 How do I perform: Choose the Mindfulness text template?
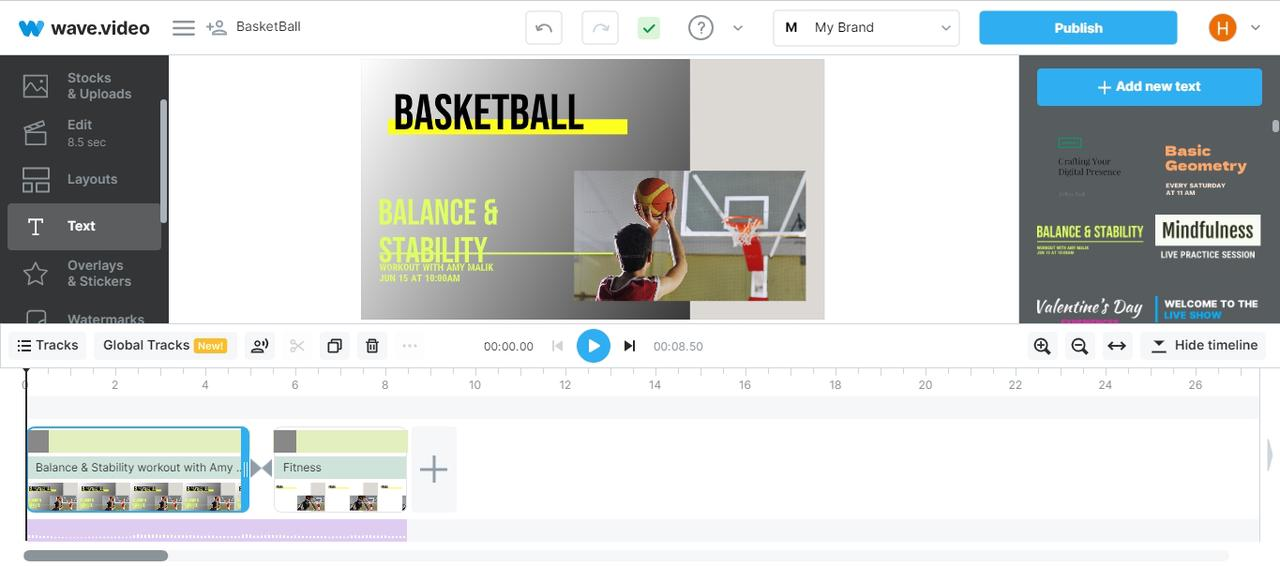[1207, 240]
